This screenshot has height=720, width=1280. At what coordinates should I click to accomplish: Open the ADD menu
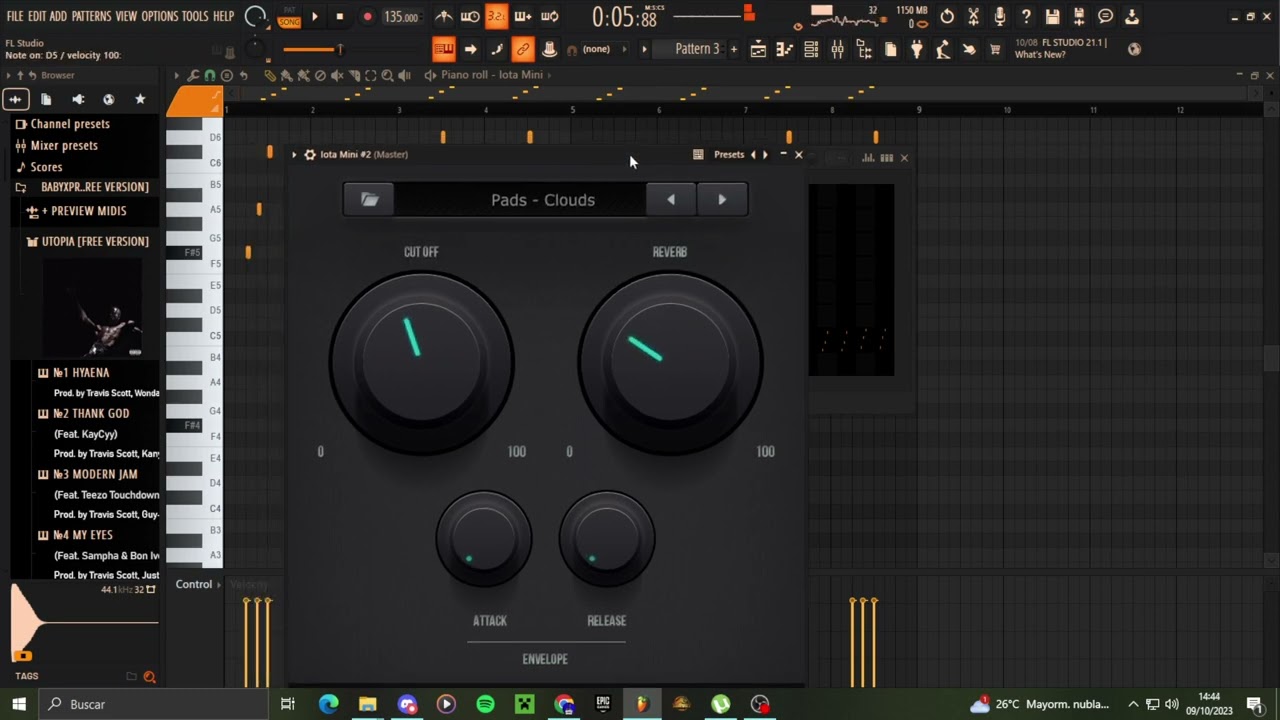58,16
